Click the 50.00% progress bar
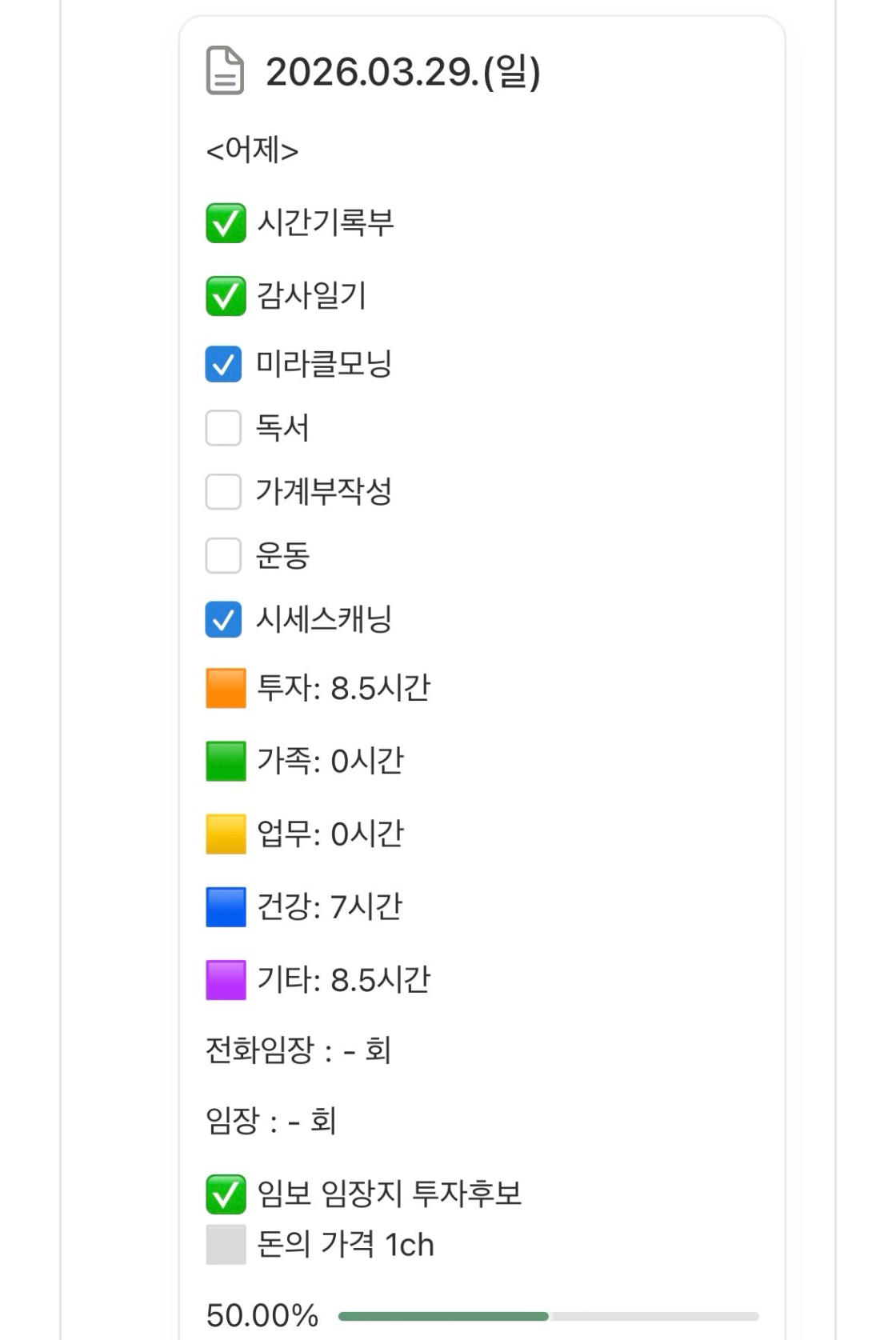The width and height of the screenshot is (896, 1340). pyautogui.click(x=548, y=1316)
